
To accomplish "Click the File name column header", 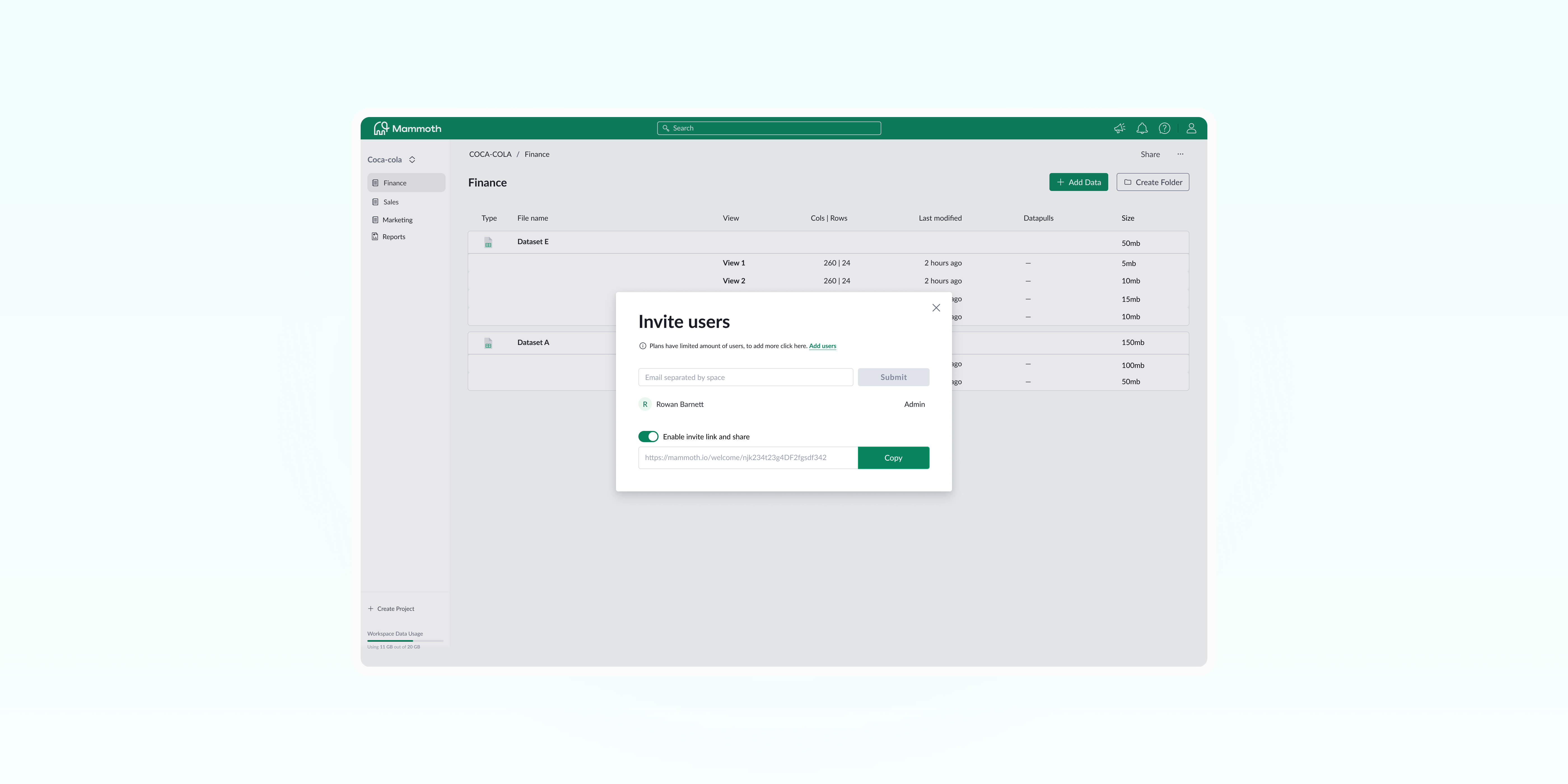I will point(533,218).
